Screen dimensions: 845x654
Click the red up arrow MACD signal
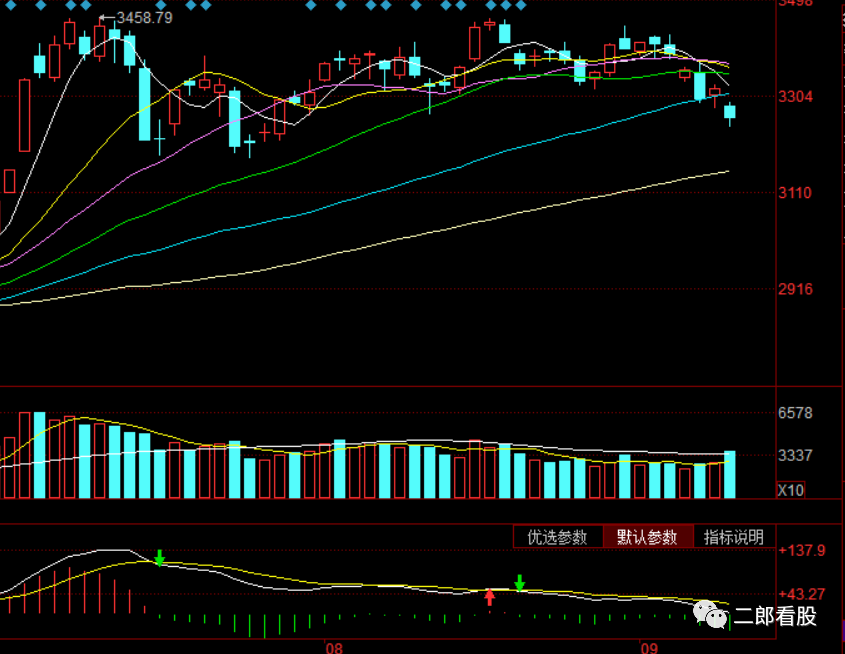489,597
